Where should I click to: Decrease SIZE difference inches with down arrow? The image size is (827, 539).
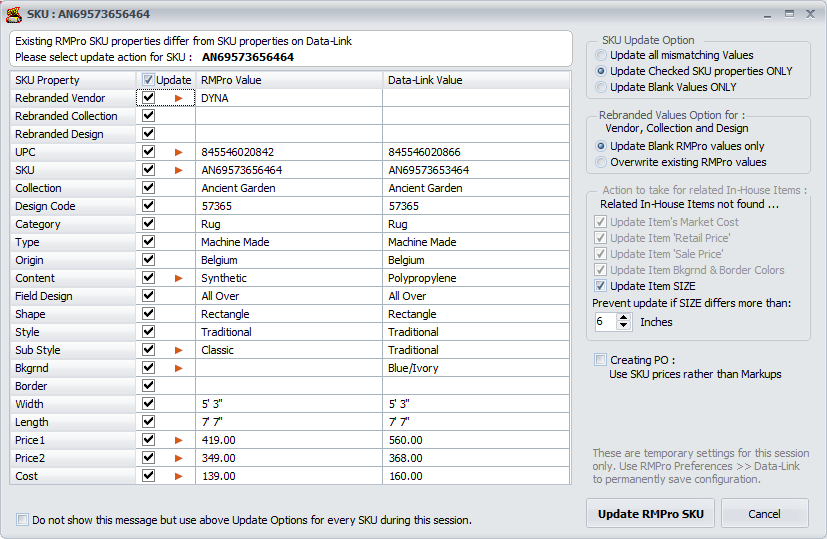click(624, 325)
